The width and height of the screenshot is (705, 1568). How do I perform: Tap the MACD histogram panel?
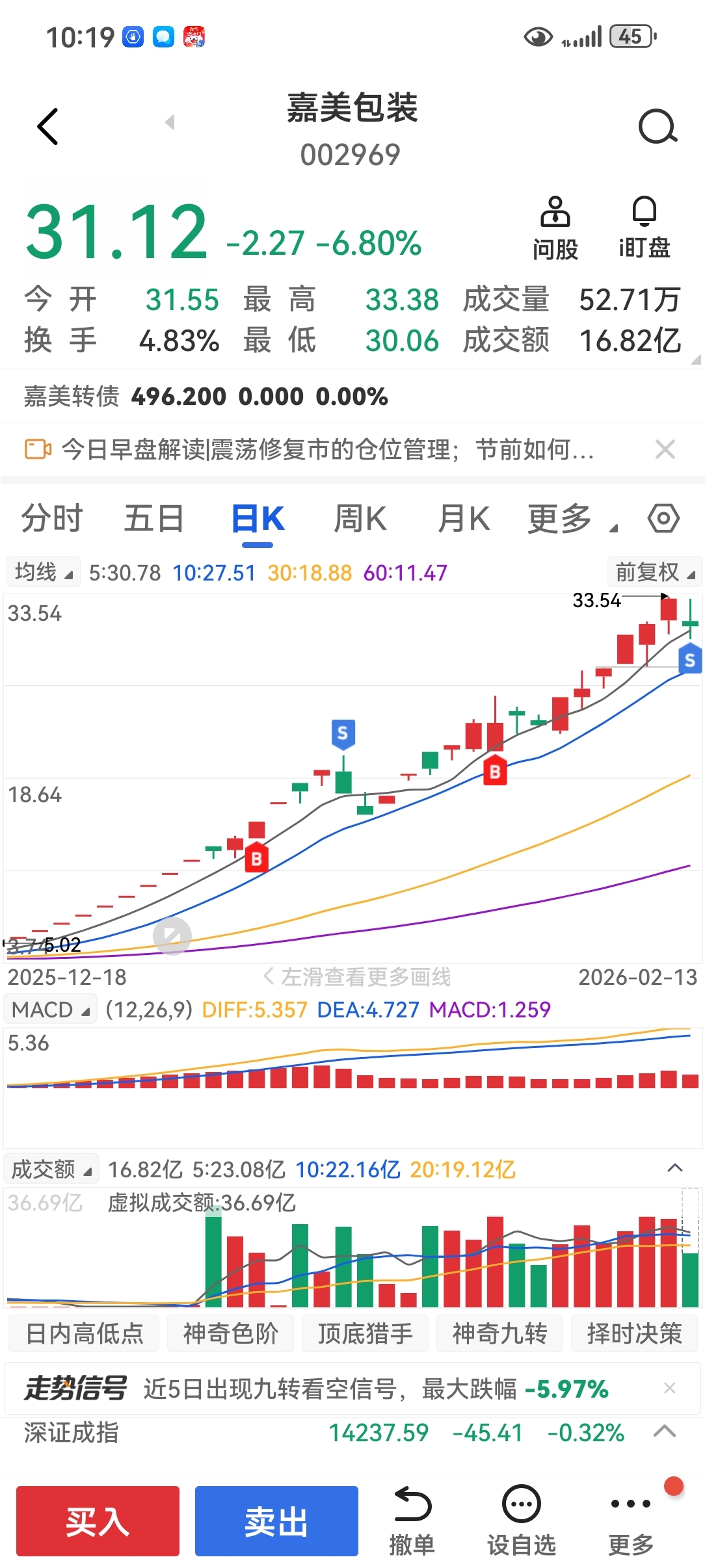click(x=352, y=1087)
